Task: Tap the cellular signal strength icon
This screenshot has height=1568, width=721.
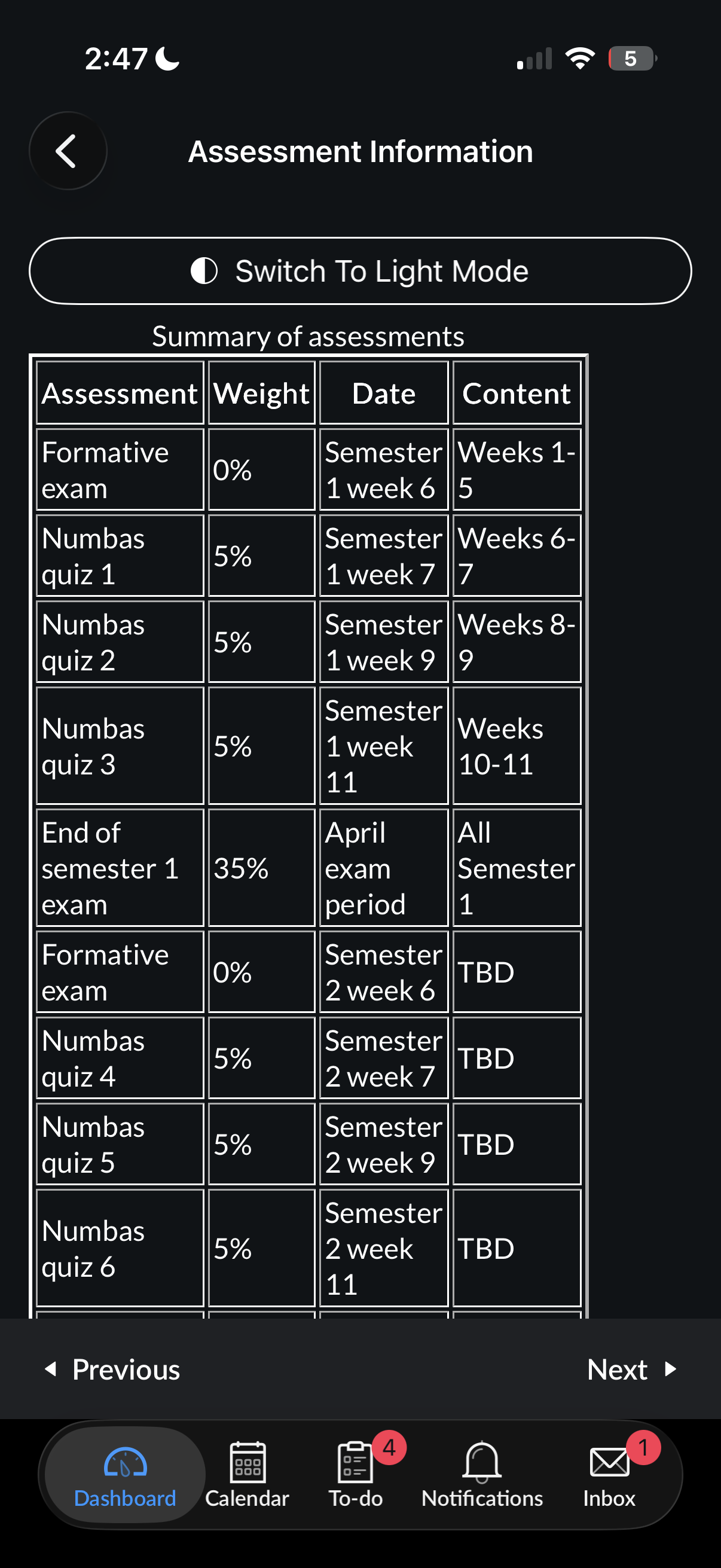Action: click(534, 59)
